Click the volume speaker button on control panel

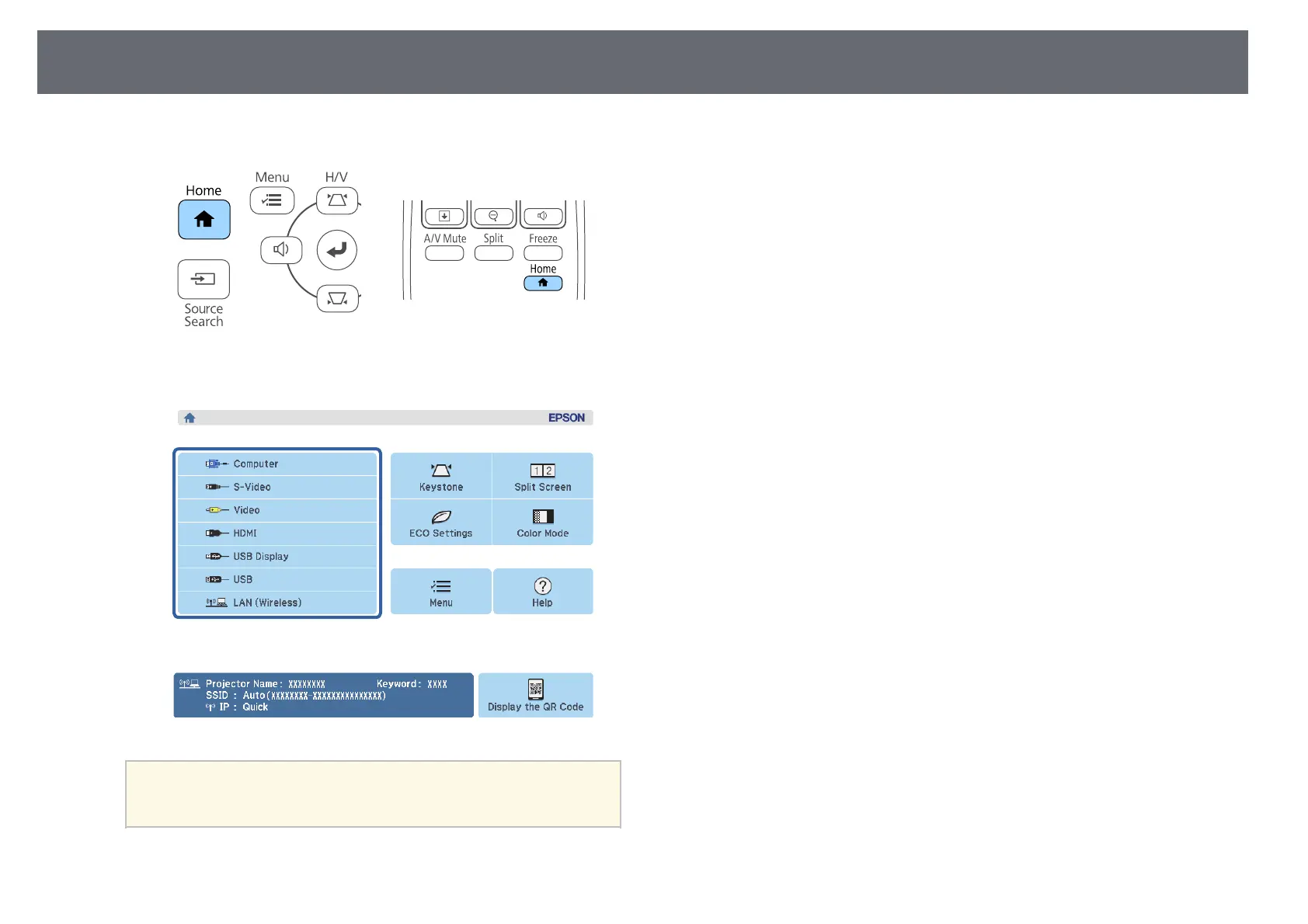(281, 250)
